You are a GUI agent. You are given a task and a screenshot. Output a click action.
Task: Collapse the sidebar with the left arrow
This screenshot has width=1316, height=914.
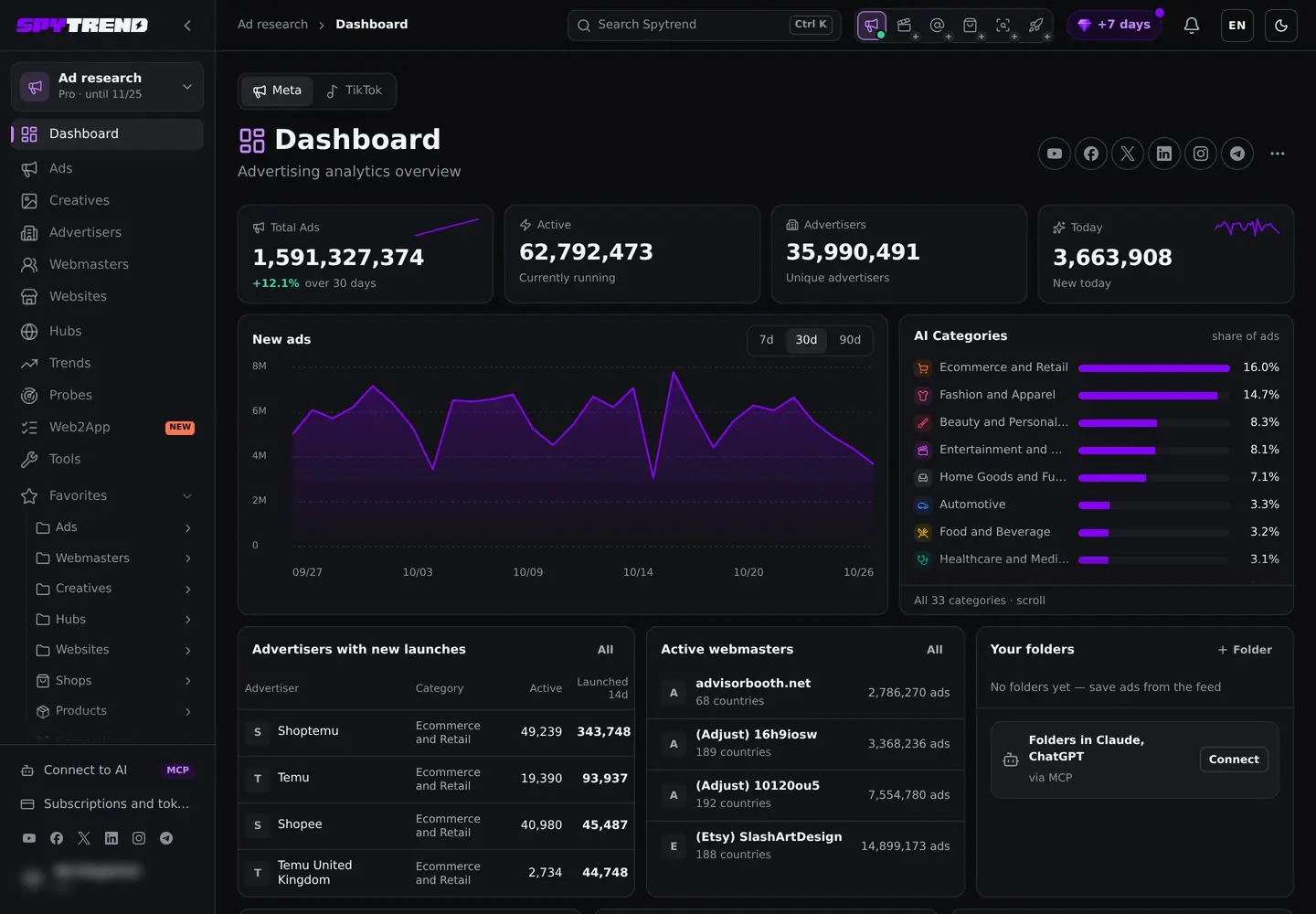187,26
